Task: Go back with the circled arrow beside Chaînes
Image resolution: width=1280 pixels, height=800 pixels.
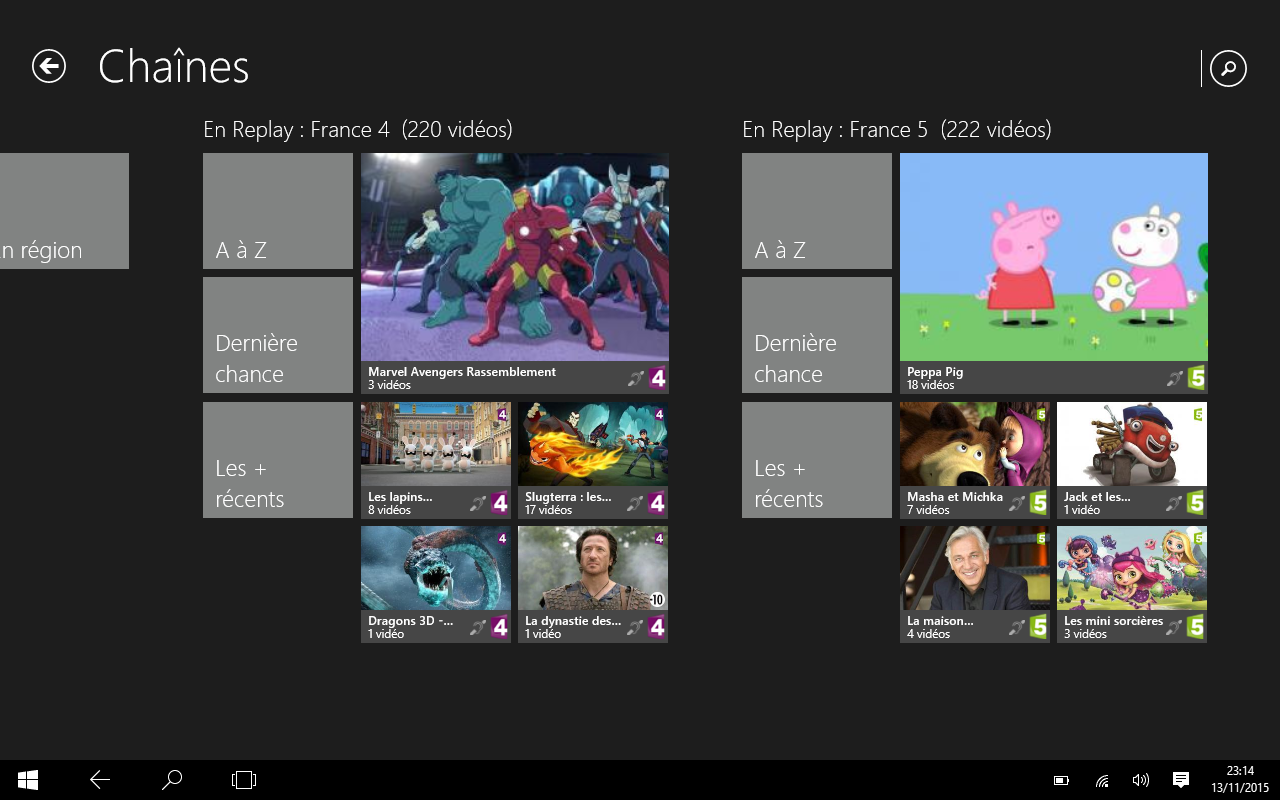Action: (x=49, y=66)
